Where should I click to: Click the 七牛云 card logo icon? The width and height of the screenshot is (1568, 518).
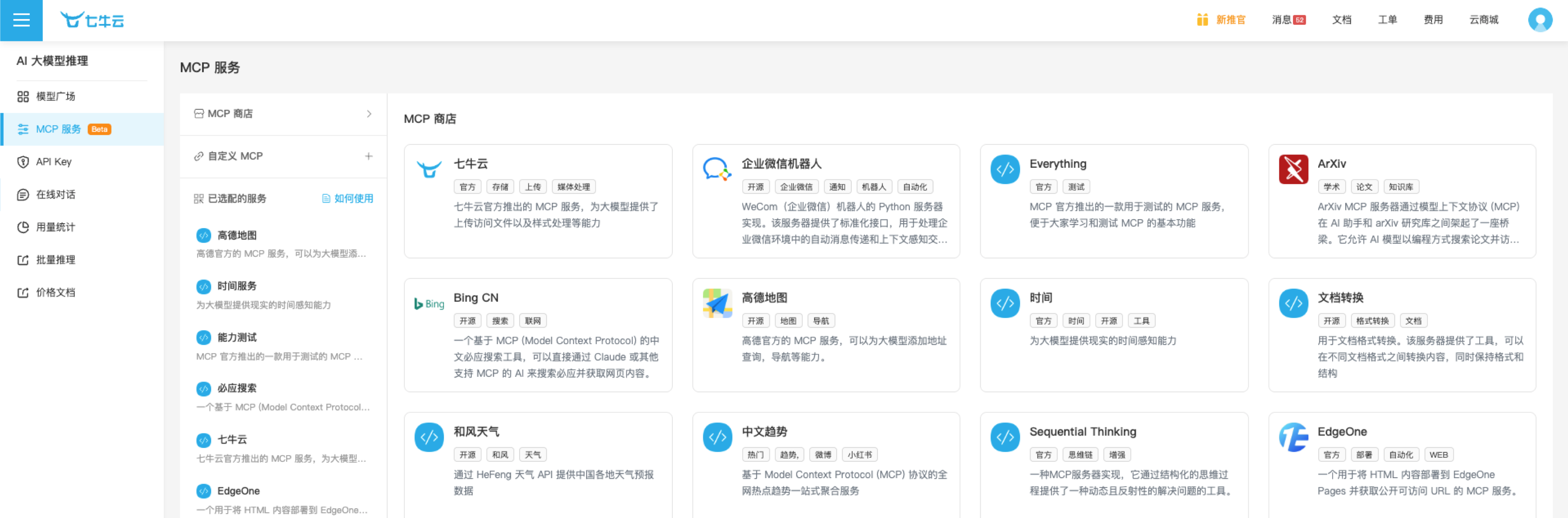[x=429, y=169]
